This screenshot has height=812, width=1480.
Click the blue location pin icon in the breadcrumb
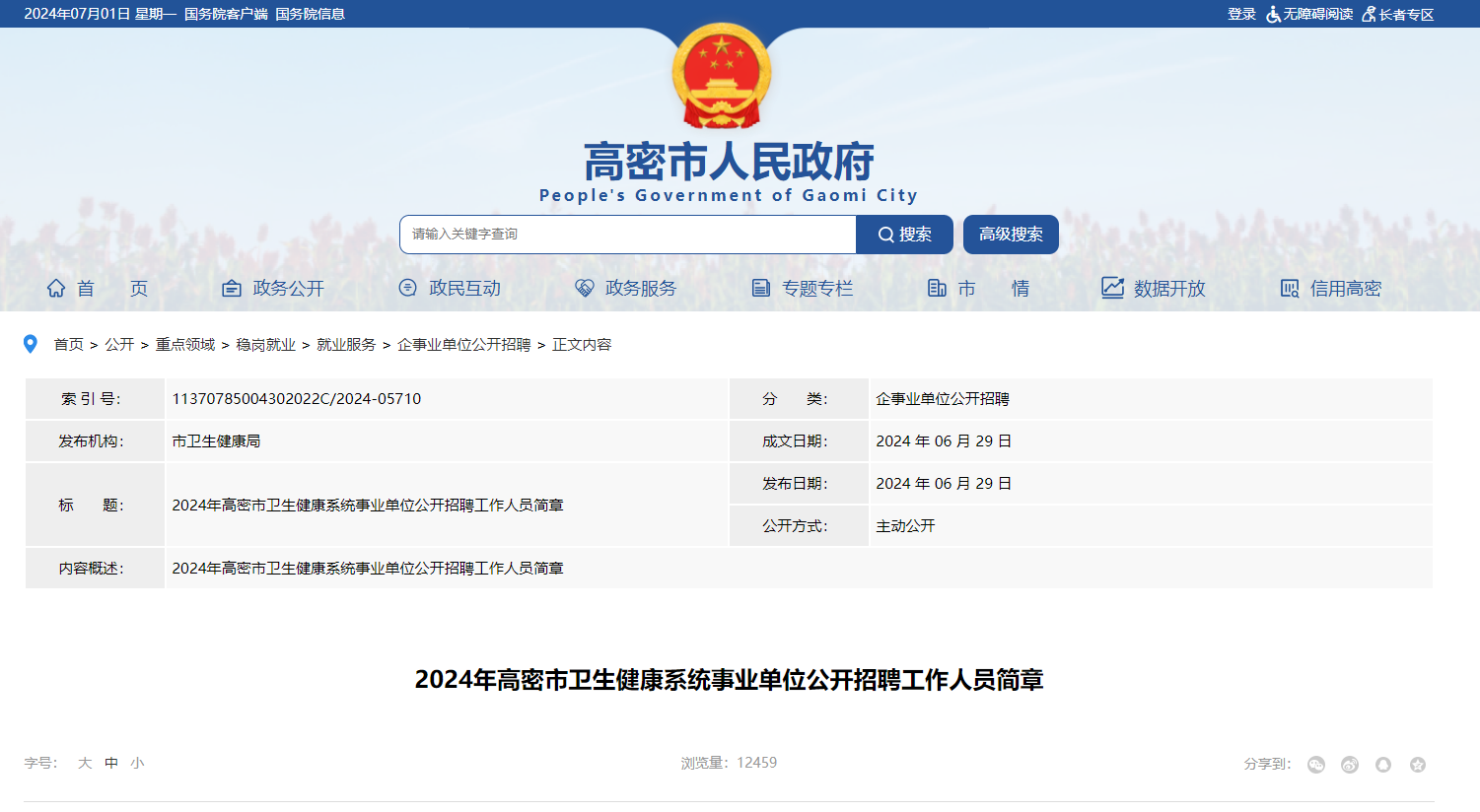coord(31,344)
